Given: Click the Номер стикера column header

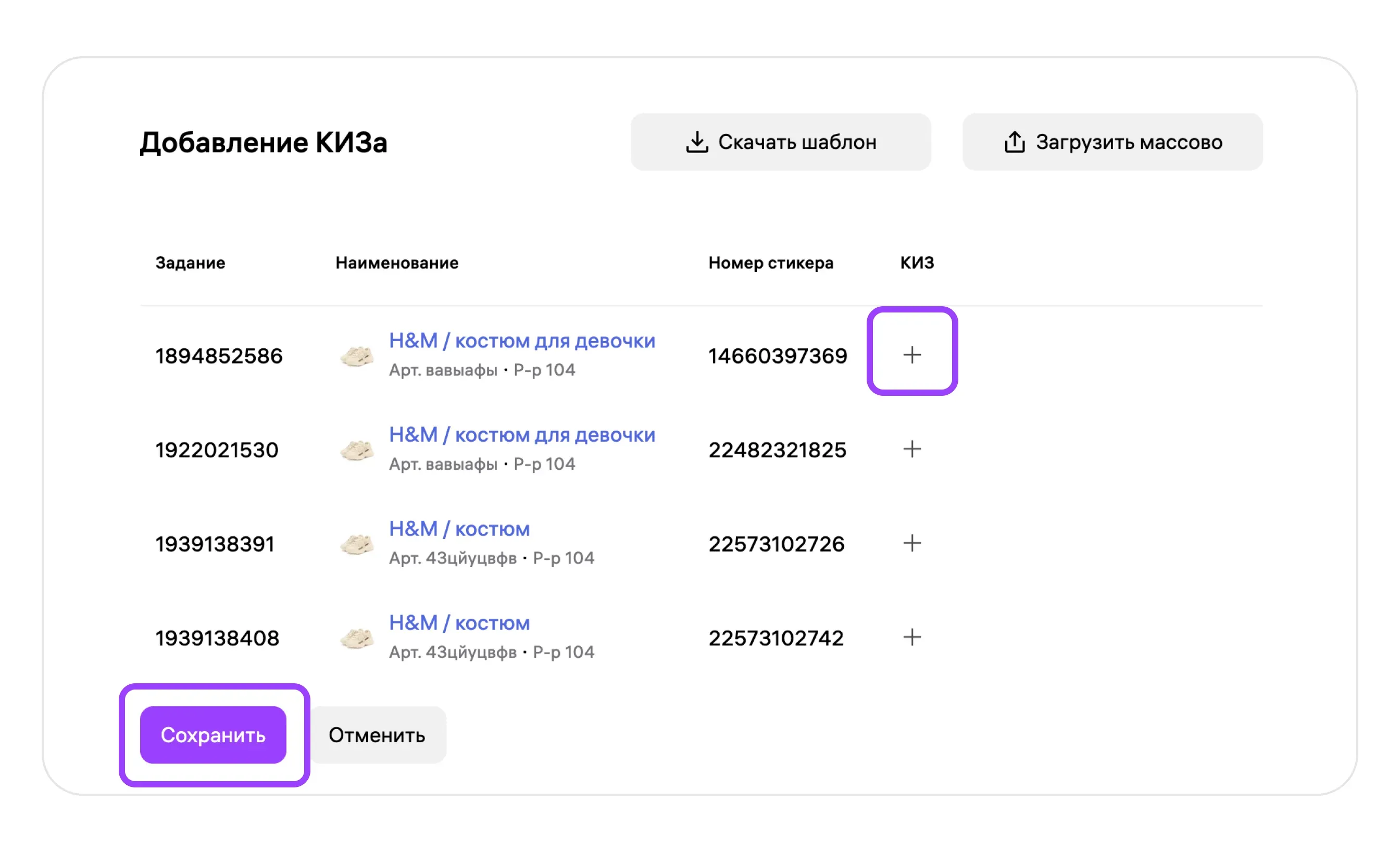Looking at the screenshot, I should click(770, 263).
